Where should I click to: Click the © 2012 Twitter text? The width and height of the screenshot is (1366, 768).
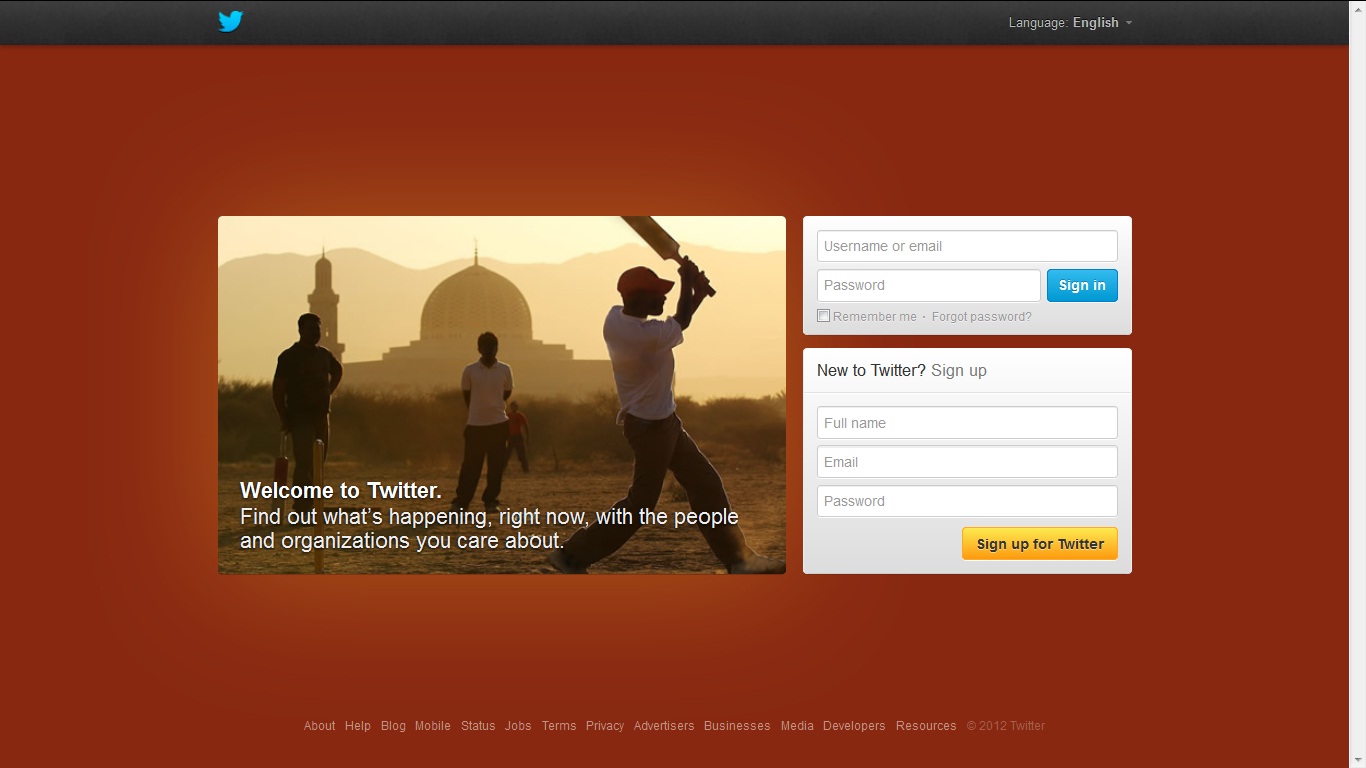(x=1006, y=726)
